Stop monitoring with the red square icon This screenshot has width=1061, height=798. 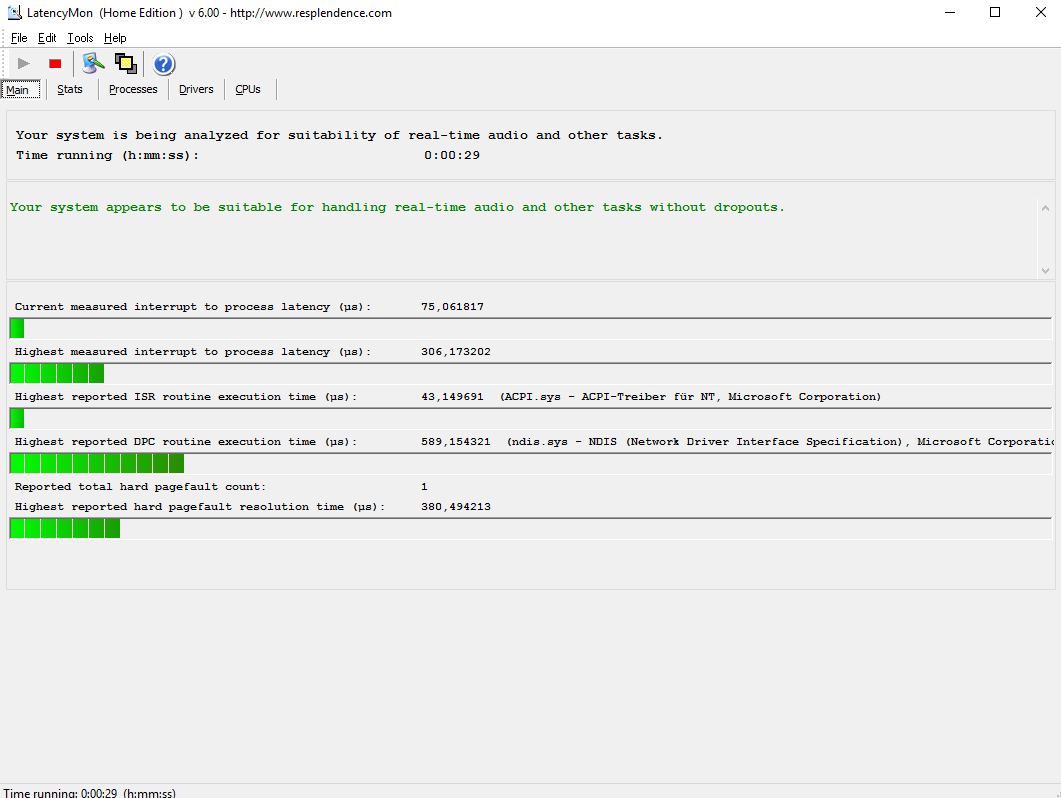pos(55,64)
